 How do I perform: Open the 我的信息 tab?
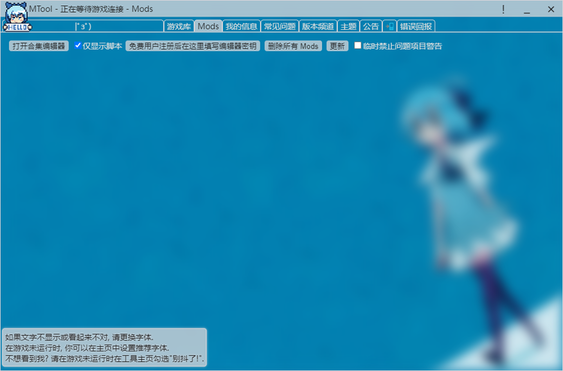(241, 26)
